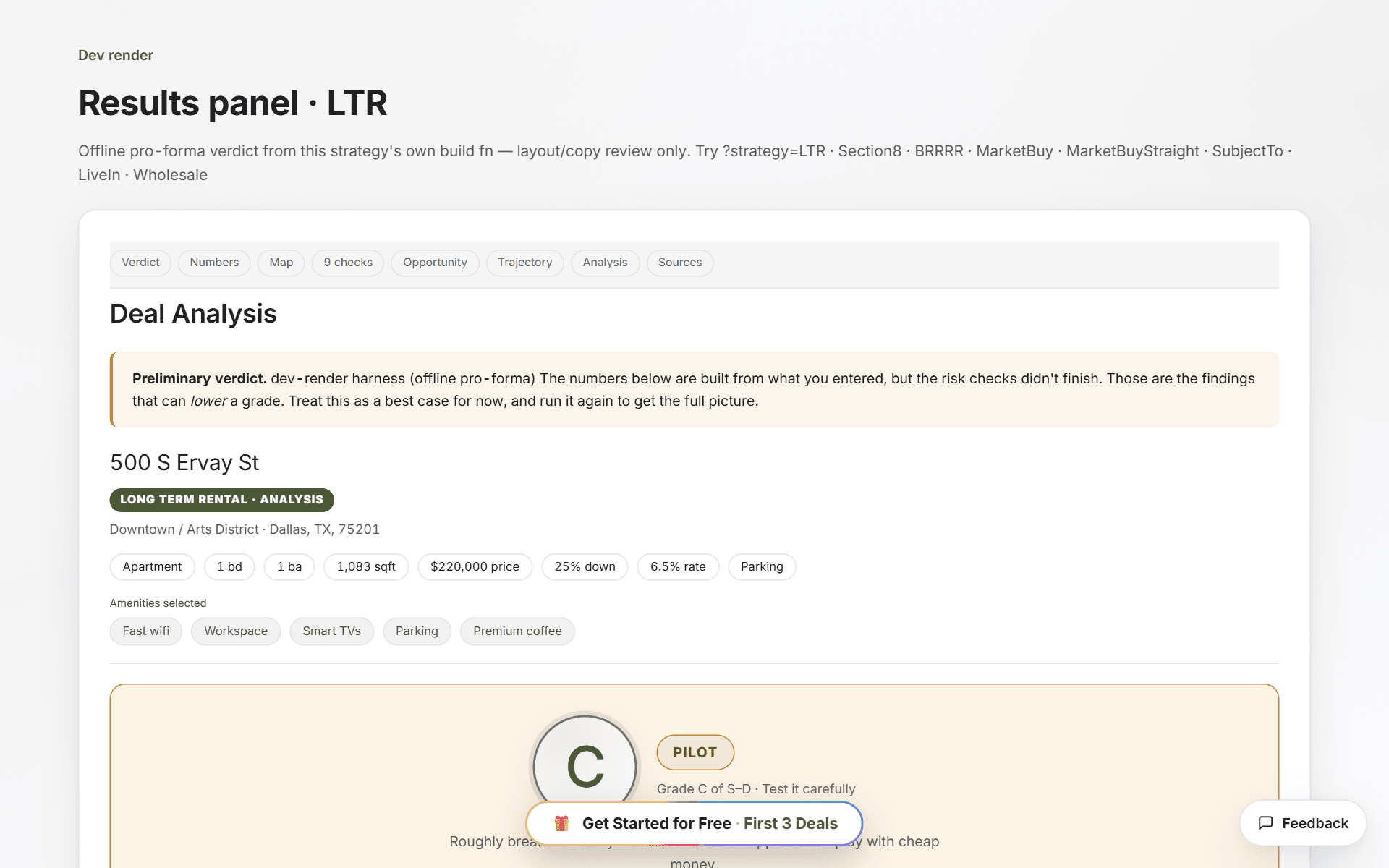Click the Dev render label
This screenshot has height=868, width=1389.
116,56
